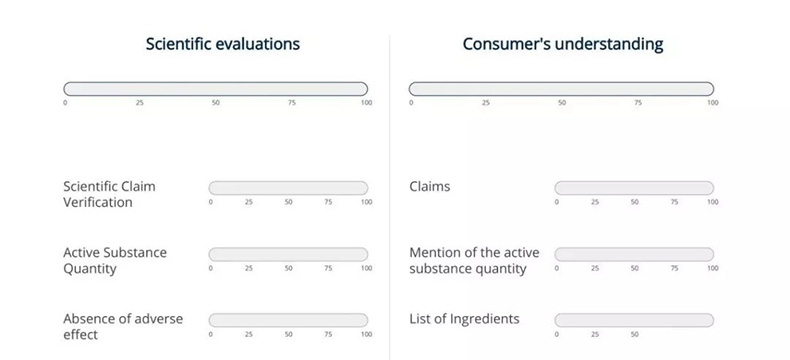
Task: Click the 100 tick under Claims bar
Action: (x=712, y=202)
